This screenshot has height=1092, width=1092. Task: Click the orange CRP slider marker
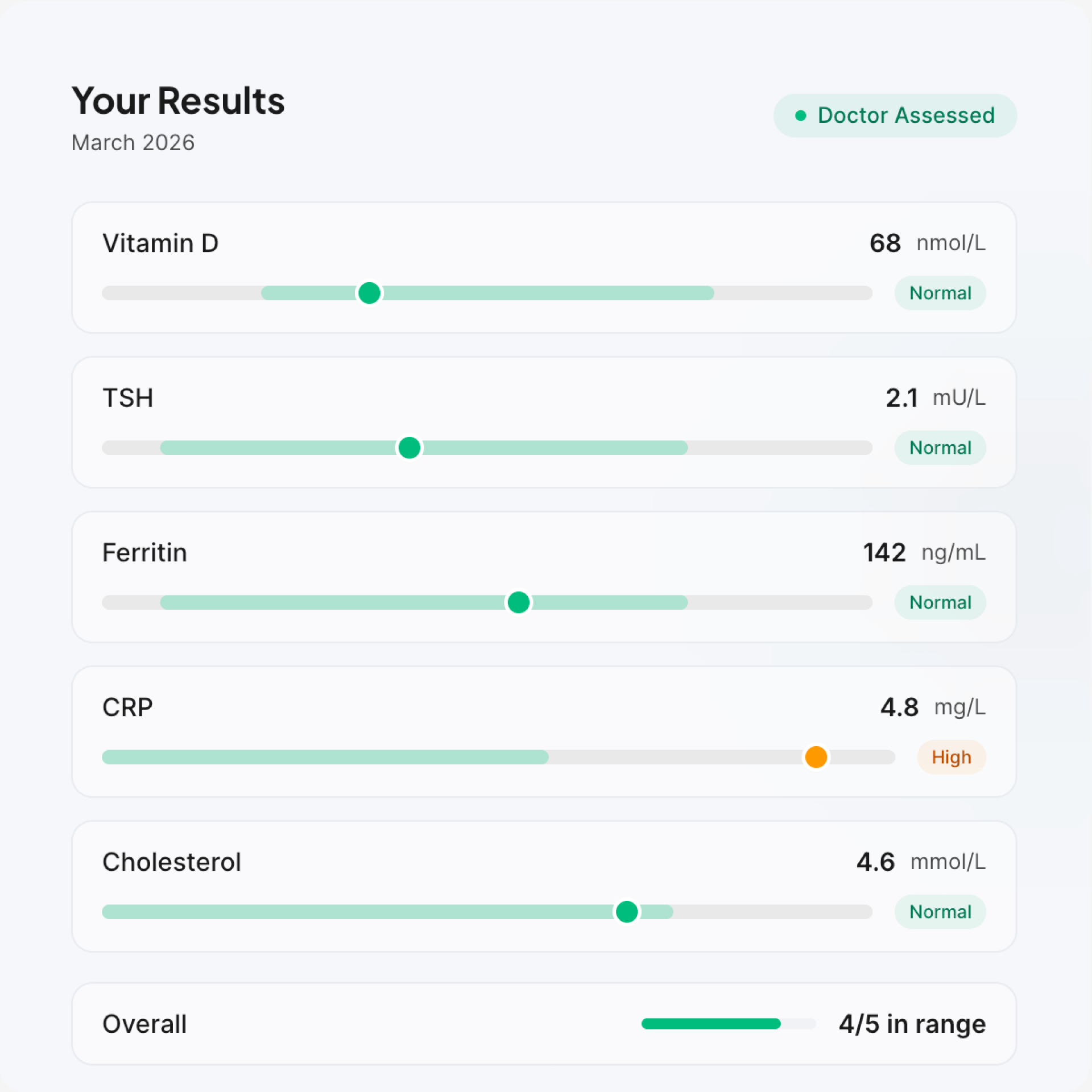pos(816,757)
